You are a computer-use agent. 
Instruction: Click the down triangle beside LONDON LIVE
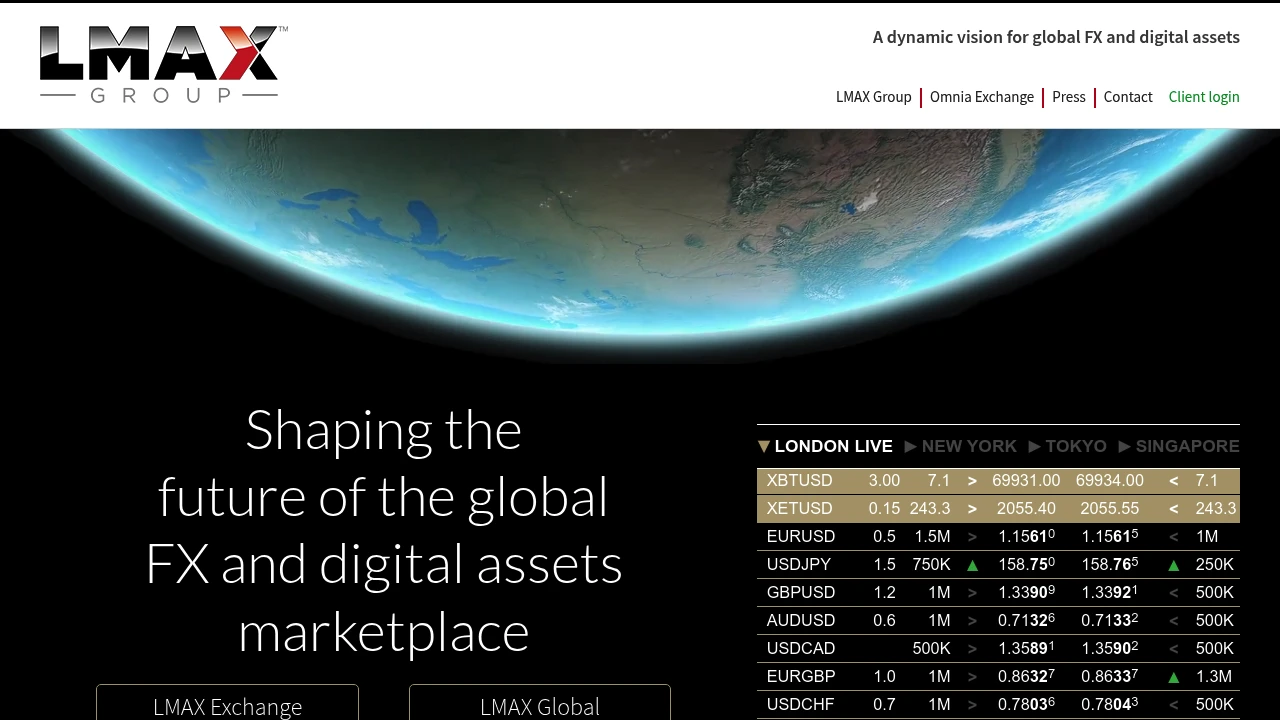(x=764, y=447)
